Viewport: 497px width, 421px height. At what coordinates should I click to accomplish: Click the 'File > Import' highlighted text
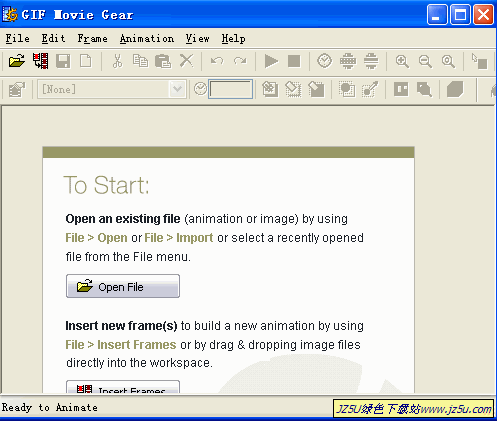(x=179, y=238)
